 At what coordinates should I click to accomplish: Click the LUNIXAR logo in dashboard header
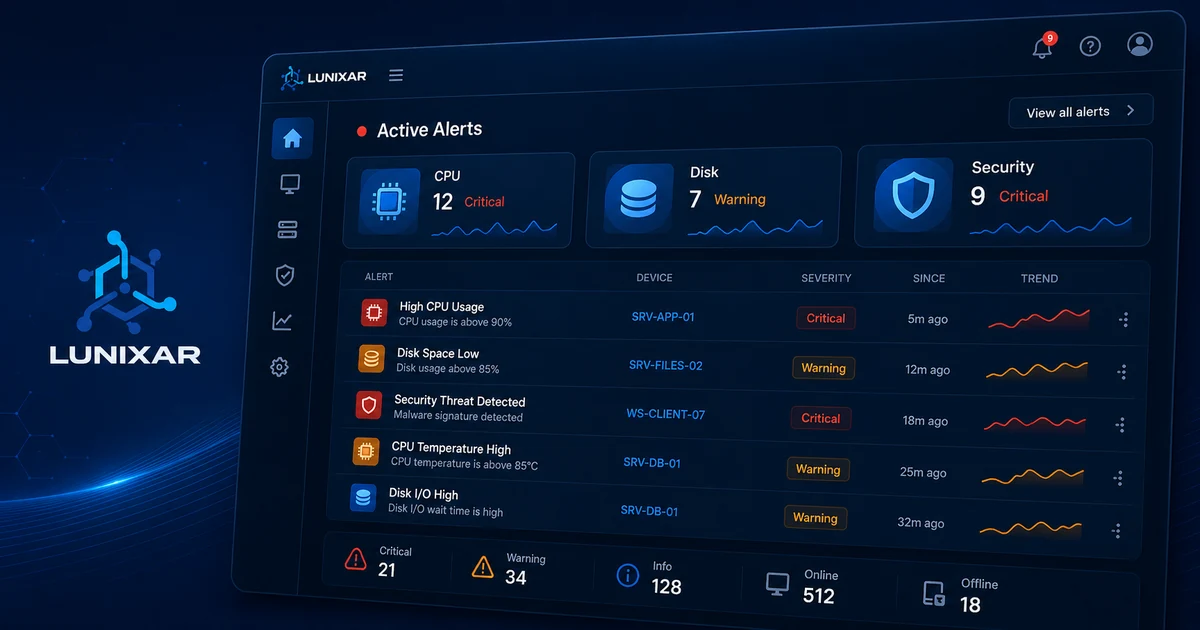tap(323, 77)
